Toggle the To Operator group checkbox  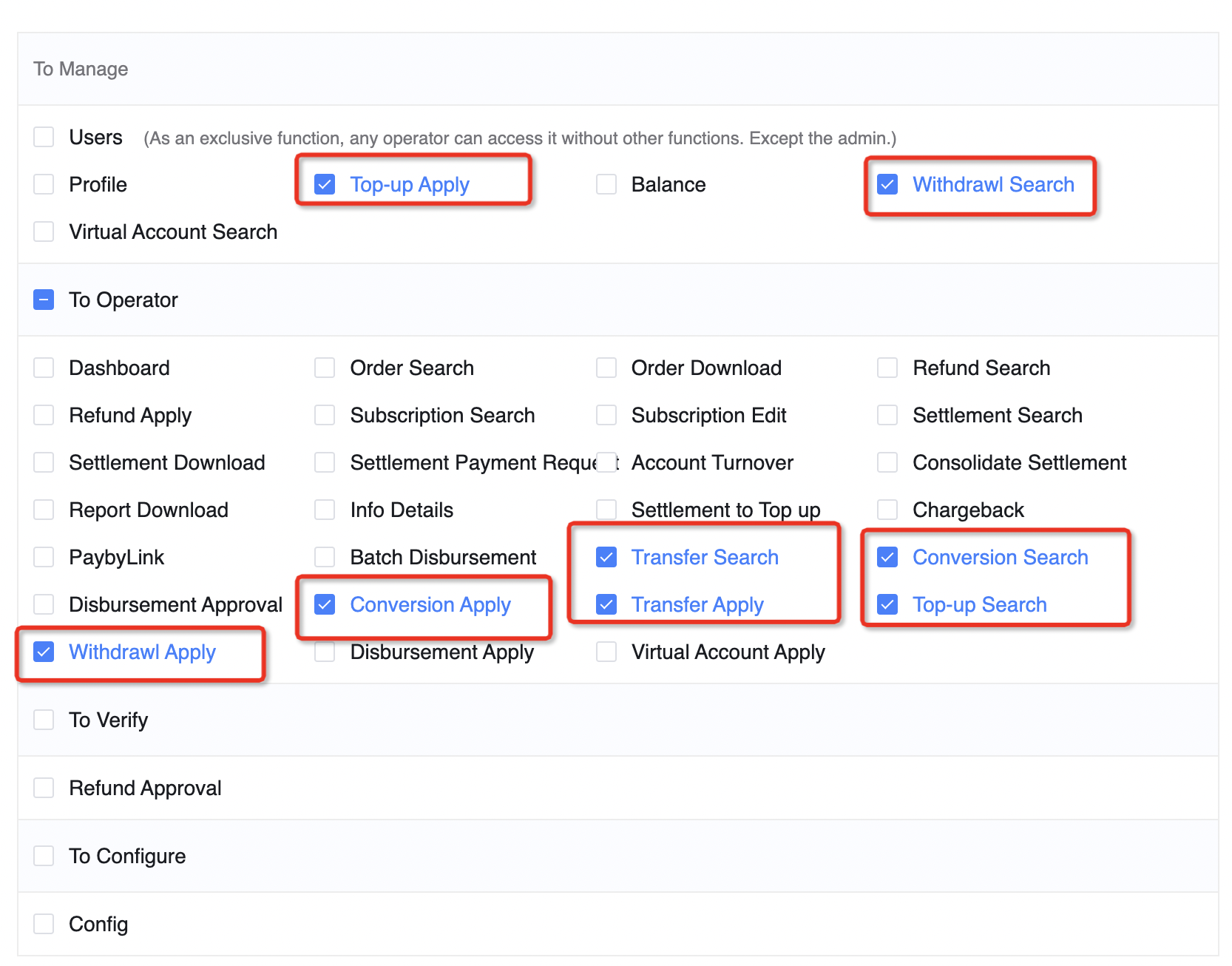pos(44,300)
